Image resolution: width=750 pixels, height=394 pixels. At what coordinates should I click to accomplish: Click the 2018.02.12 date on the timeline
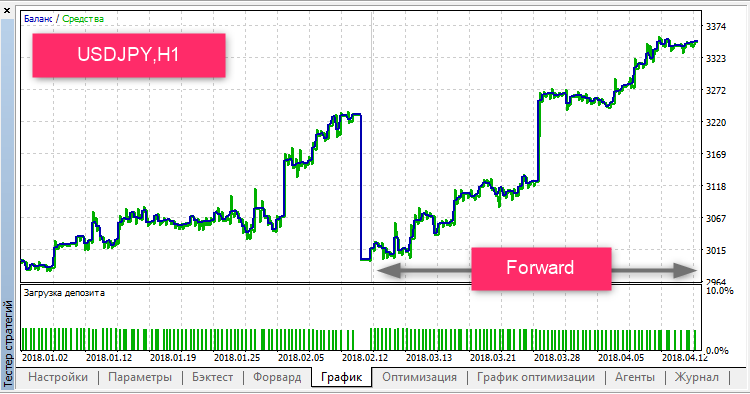(365, 357)
